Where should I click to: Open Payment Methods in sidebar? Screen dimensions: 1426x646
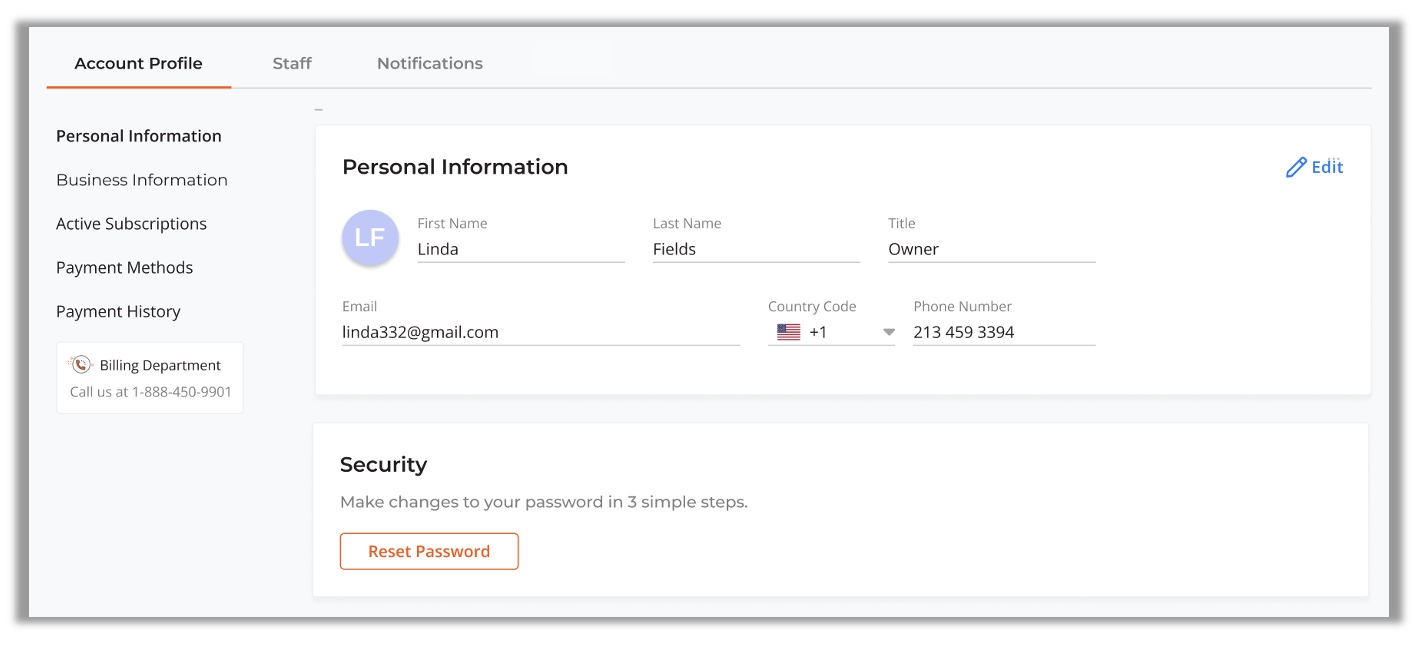124,268
